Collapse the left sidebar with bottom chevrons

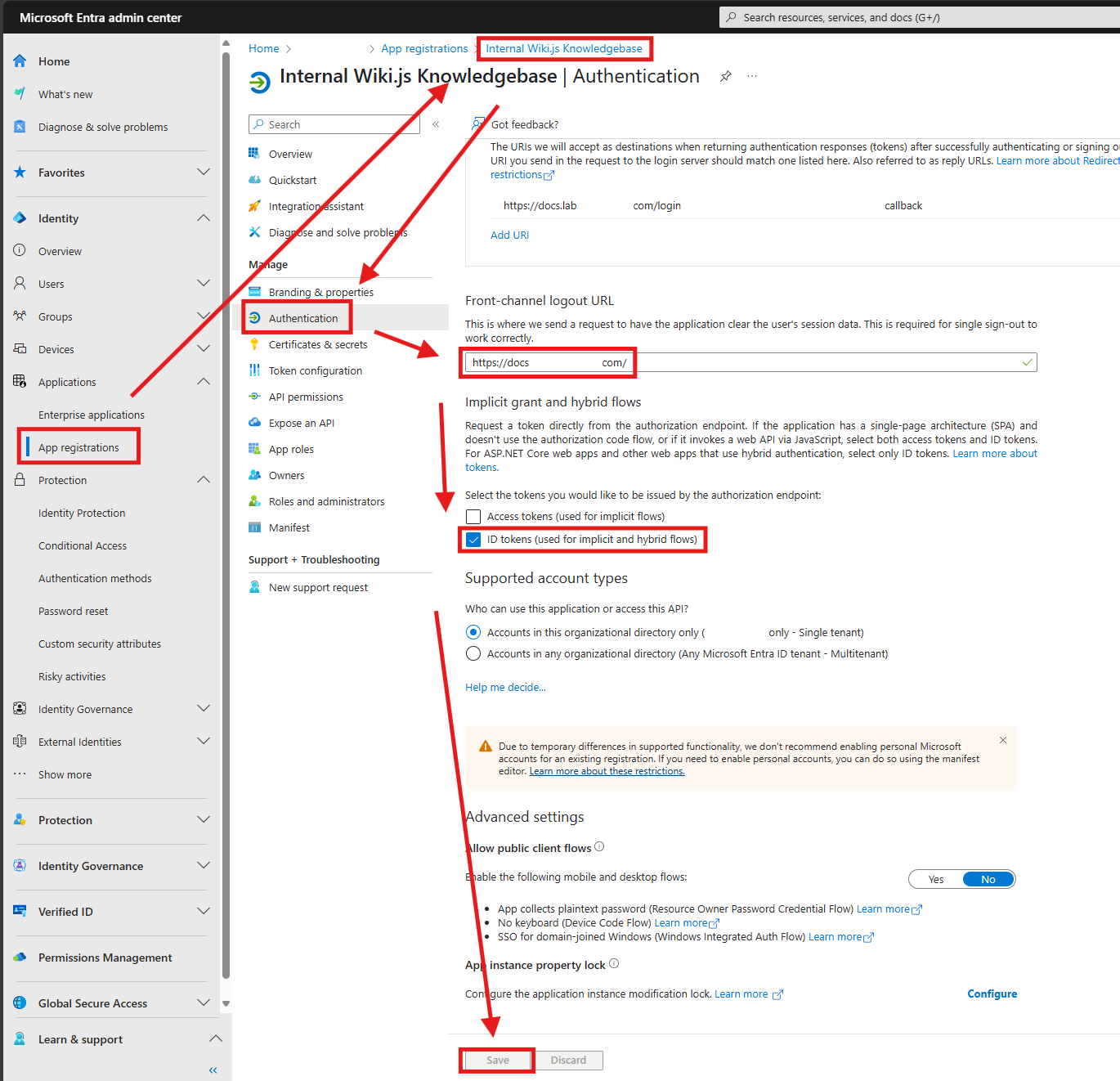(x=213, y=1070)
